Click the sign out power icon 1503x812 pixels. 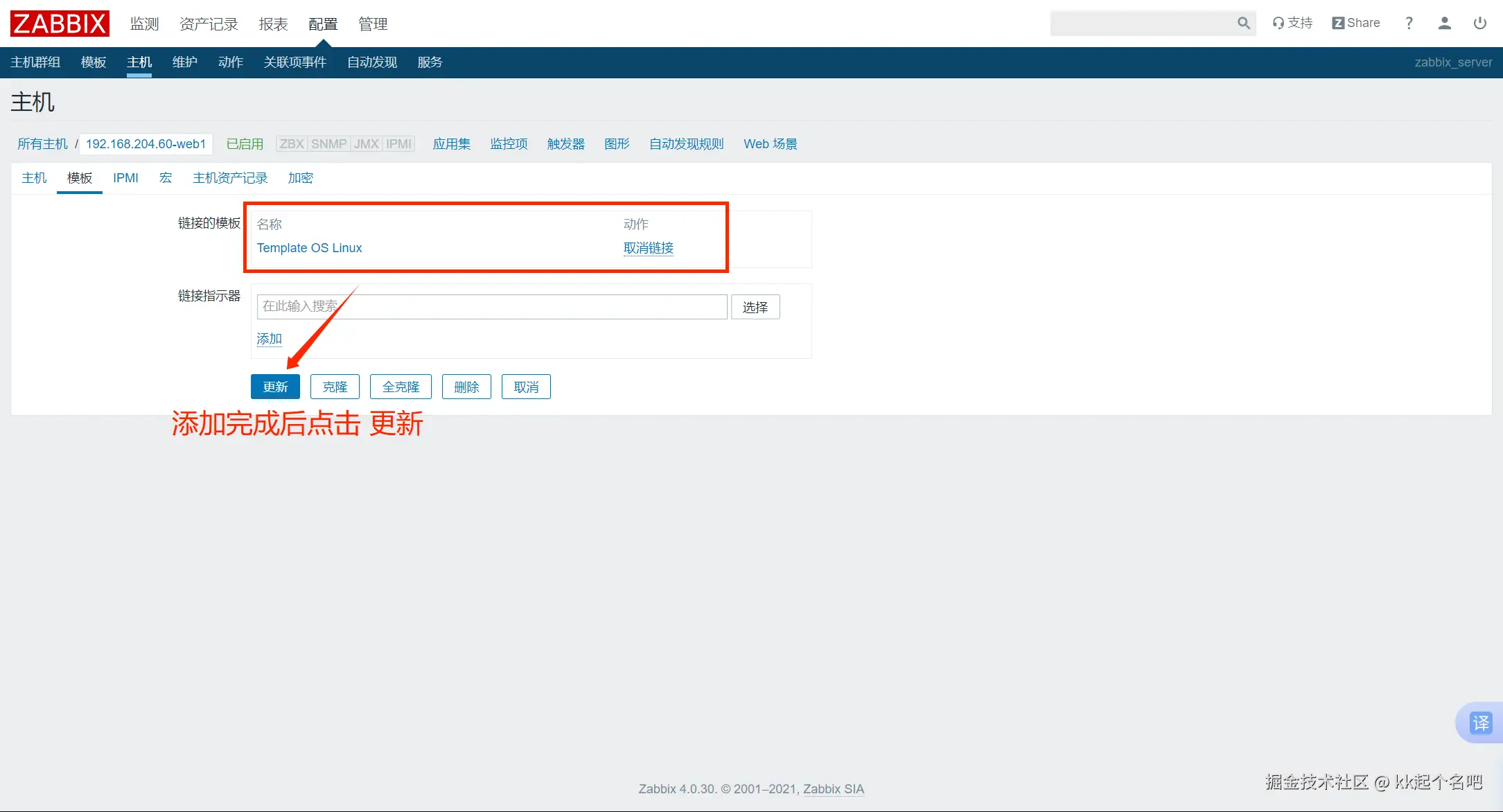tap(1479, 23)
